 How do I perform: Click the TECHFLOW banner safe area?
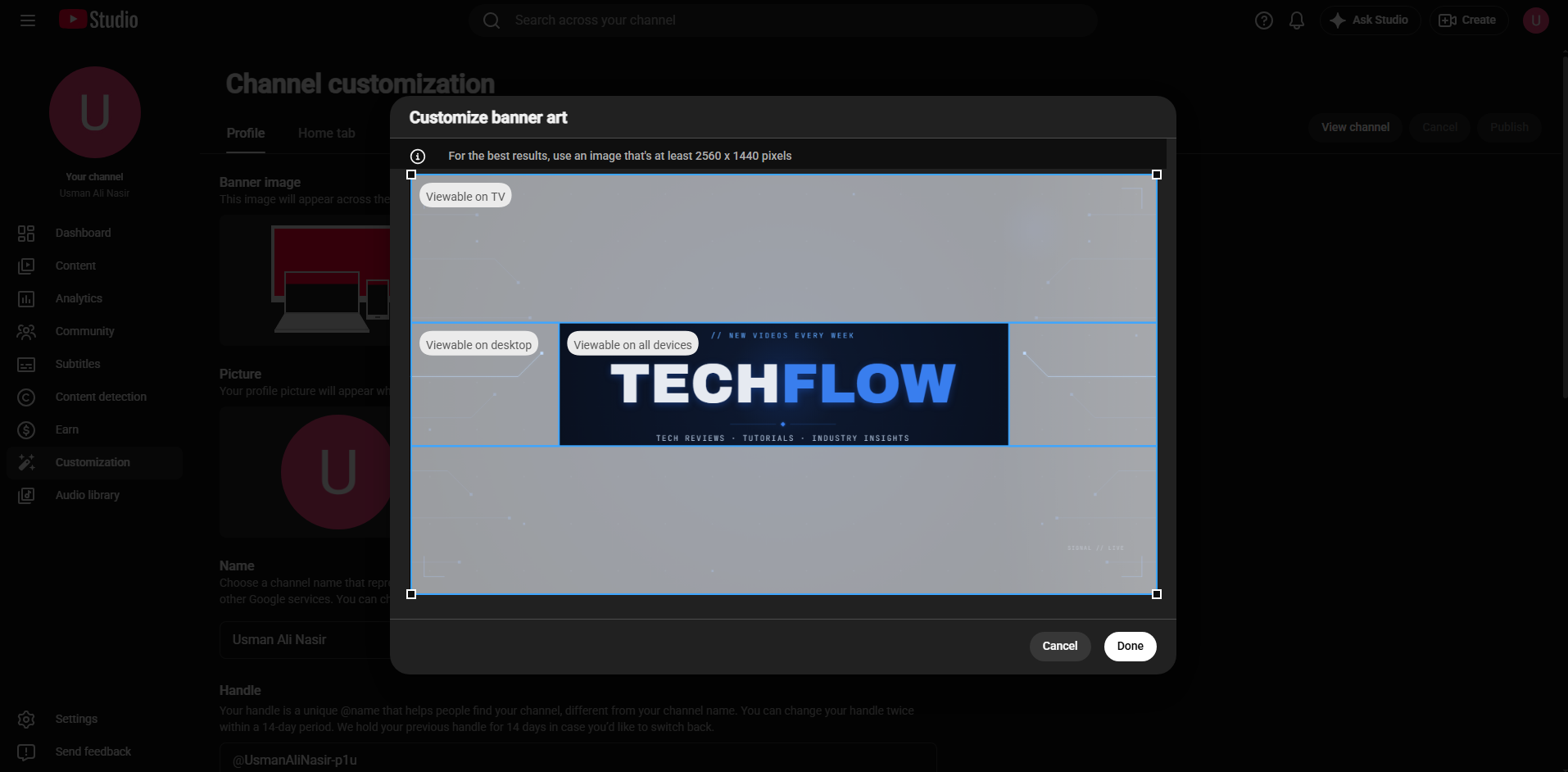(x=784, y=385)
